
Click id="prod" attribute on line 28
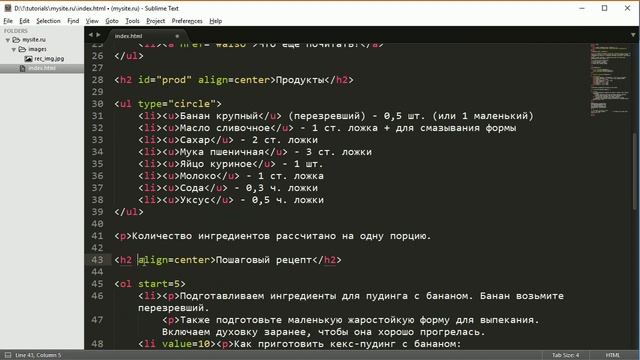pyautogui.click(x=165, y=80)
